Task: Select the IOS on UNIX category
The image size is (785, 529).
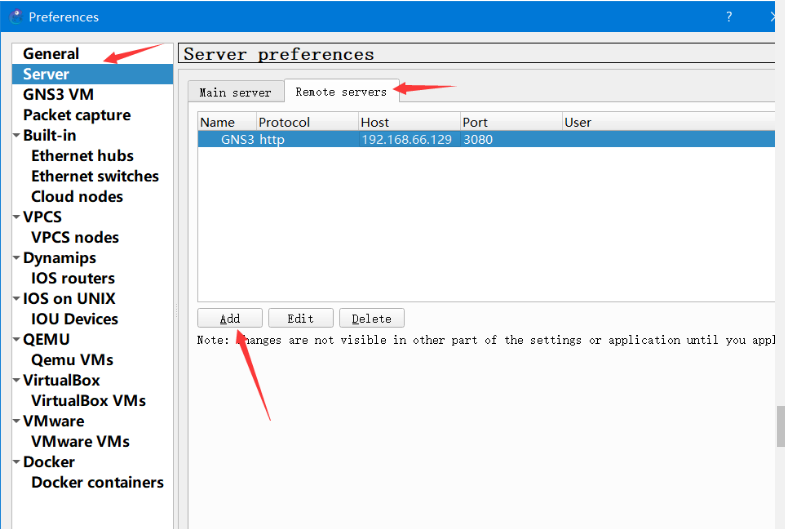Action: (69, 298)
